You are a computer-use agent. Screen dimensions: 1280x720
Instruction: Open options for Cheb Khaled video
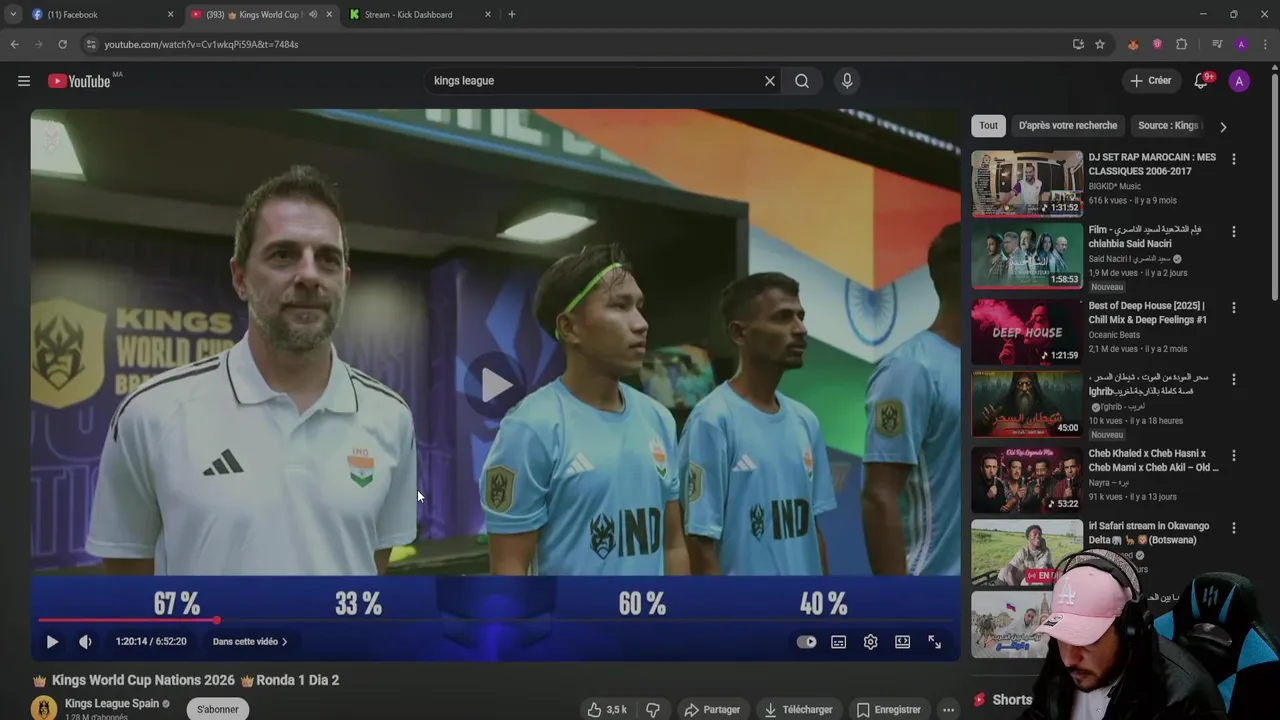[1233, 455]
